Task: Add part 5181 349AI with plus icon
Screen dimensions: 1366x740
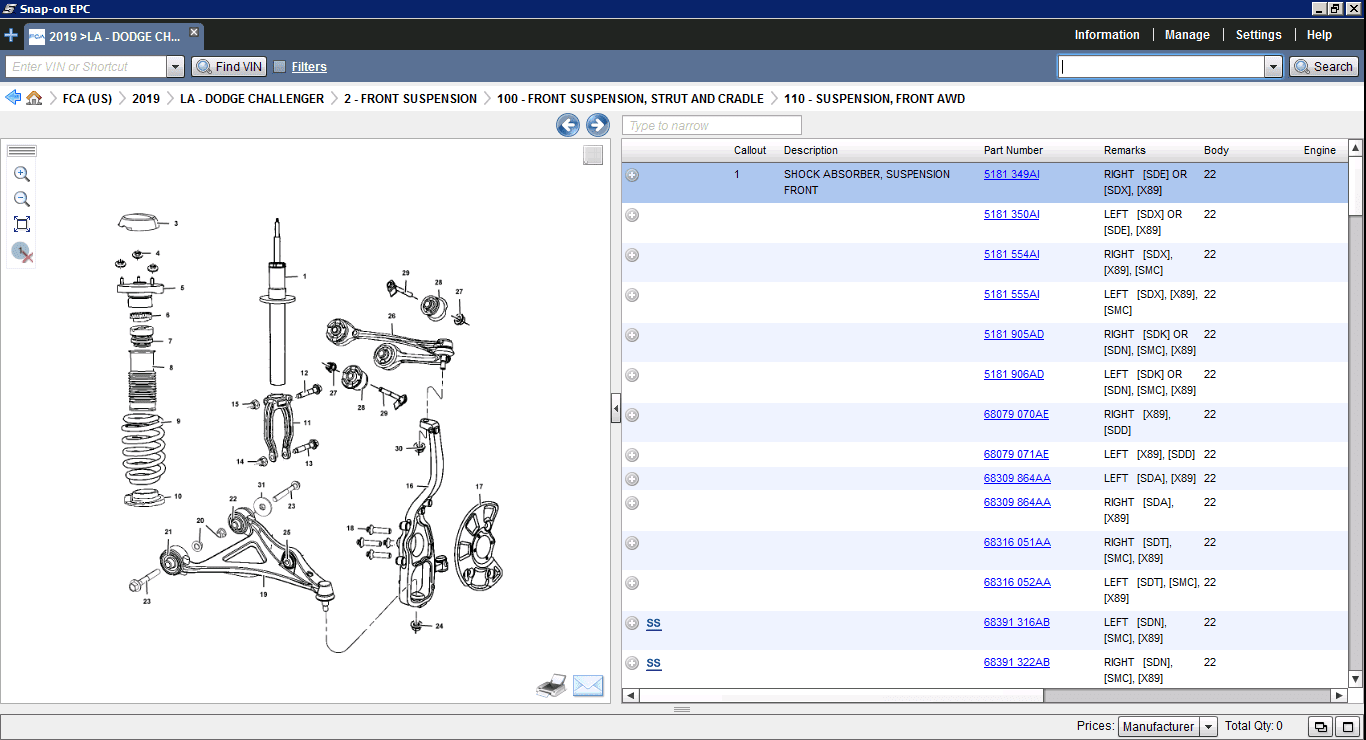Action: pos(632,175)
